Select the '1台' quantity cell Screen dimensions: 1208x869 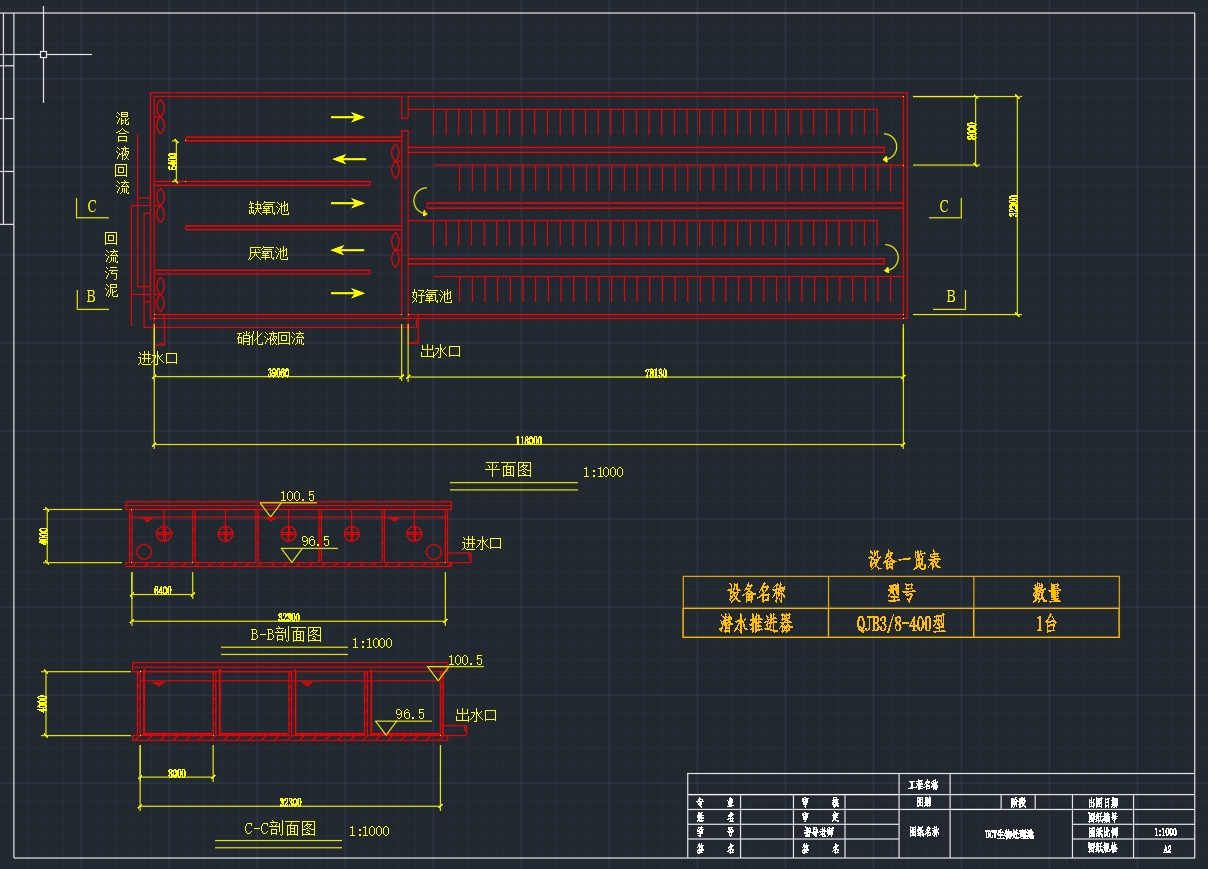click(1046, 623)
